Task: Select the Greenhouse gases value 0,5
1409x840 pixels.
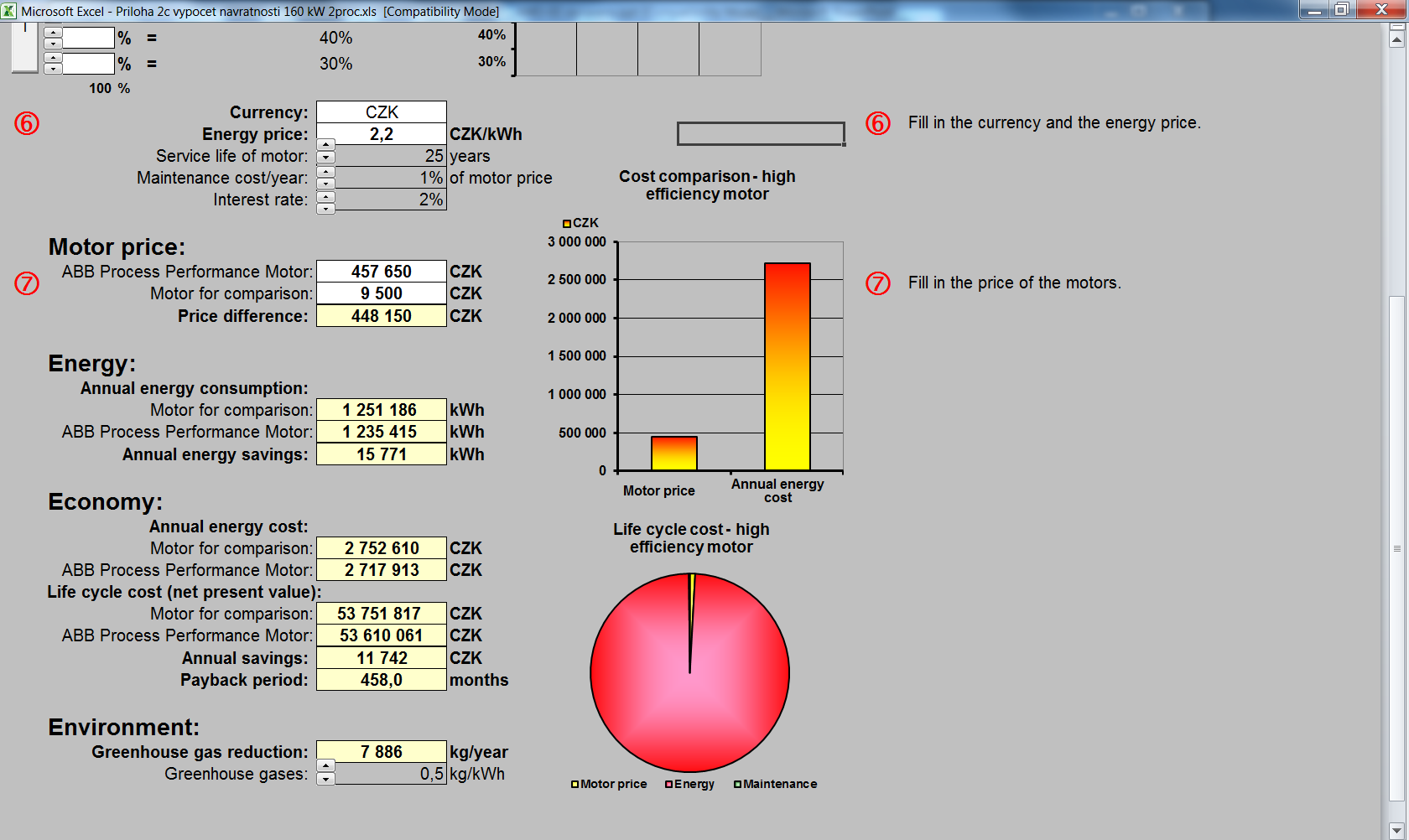Action: [x=391, y=774]
